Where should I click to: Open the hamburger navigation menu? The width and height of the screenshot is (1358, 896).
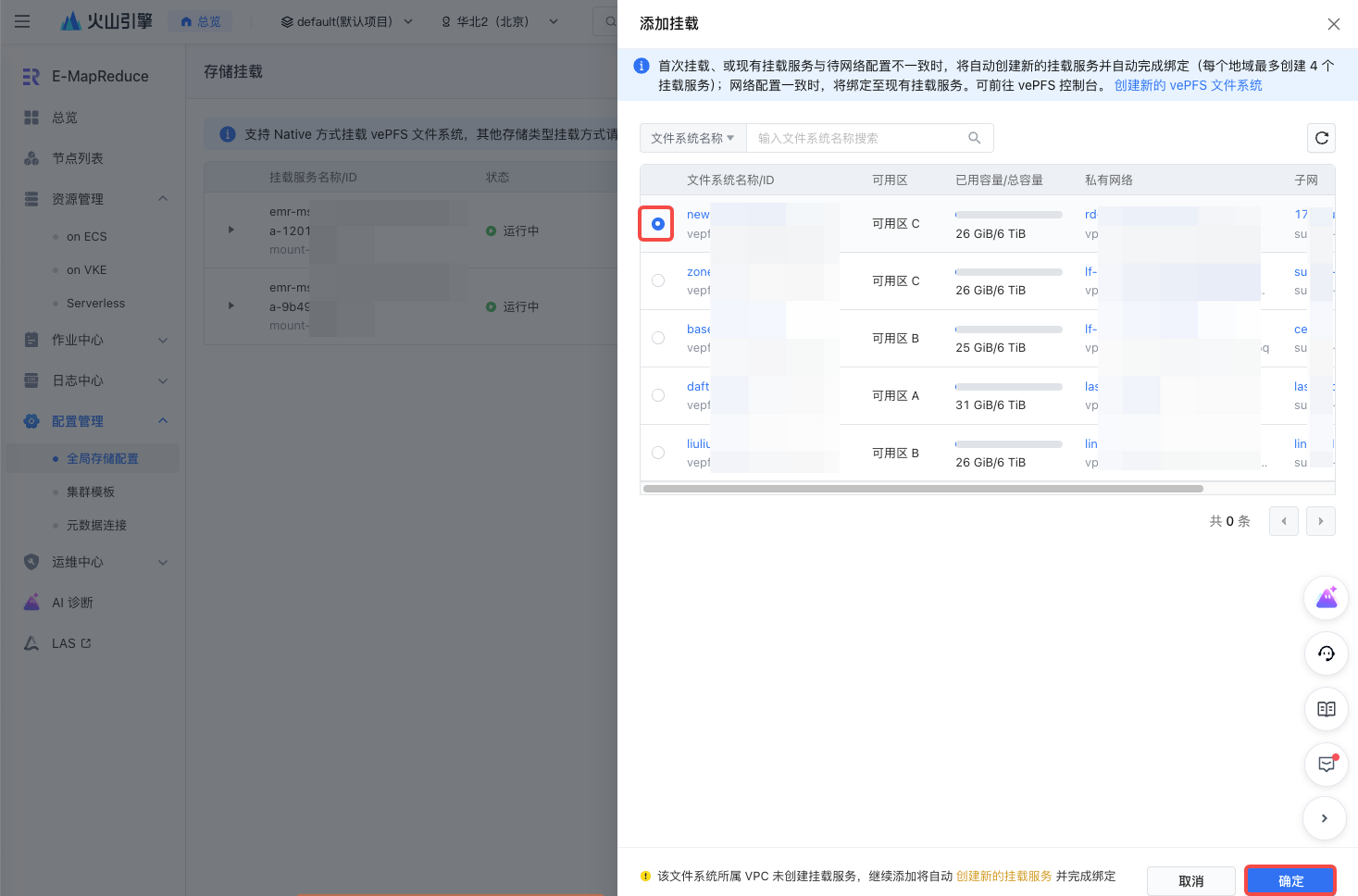click(x=22, y=21)
